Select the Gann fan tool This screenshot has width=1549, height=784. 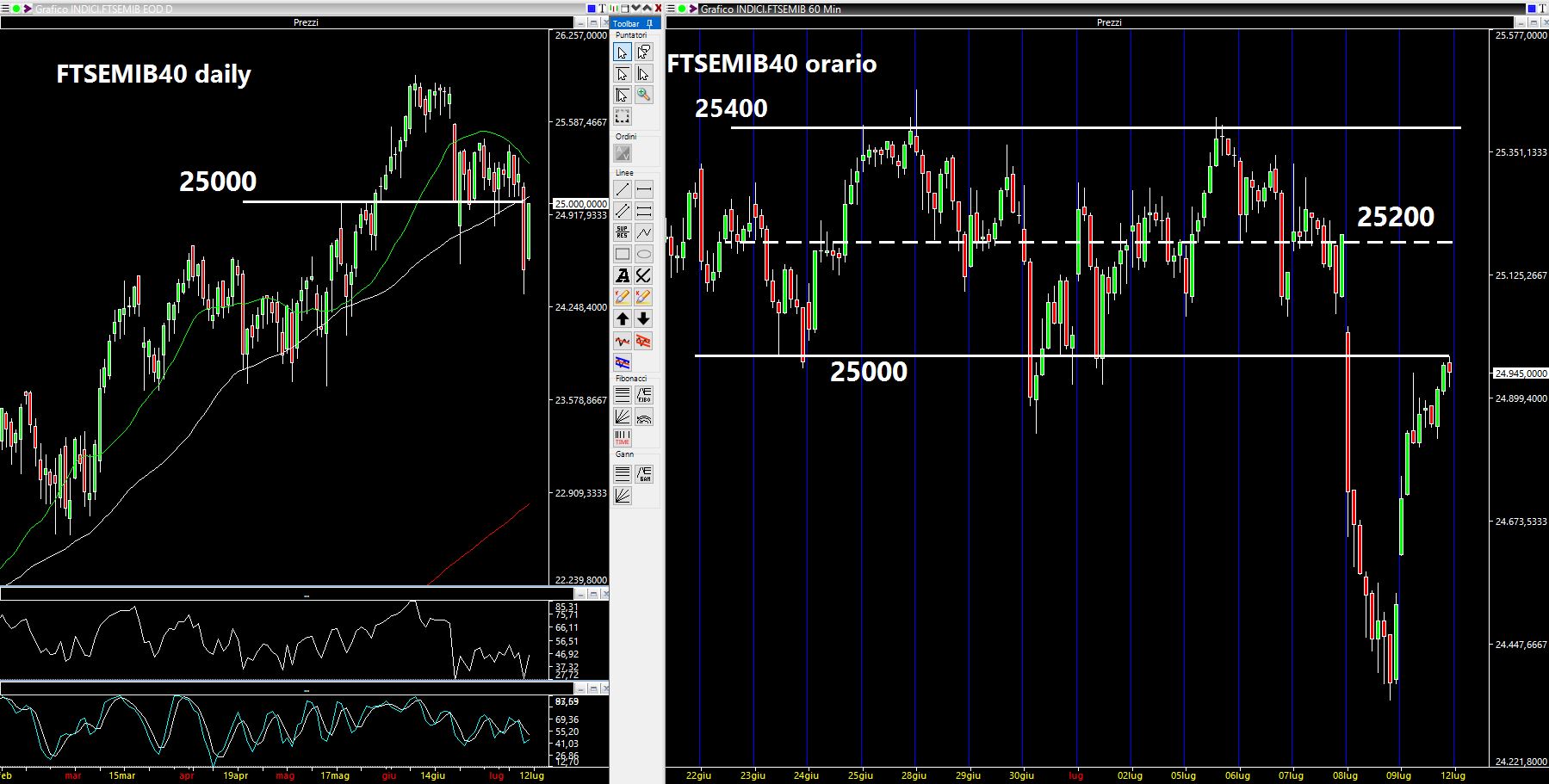(623, 495)
